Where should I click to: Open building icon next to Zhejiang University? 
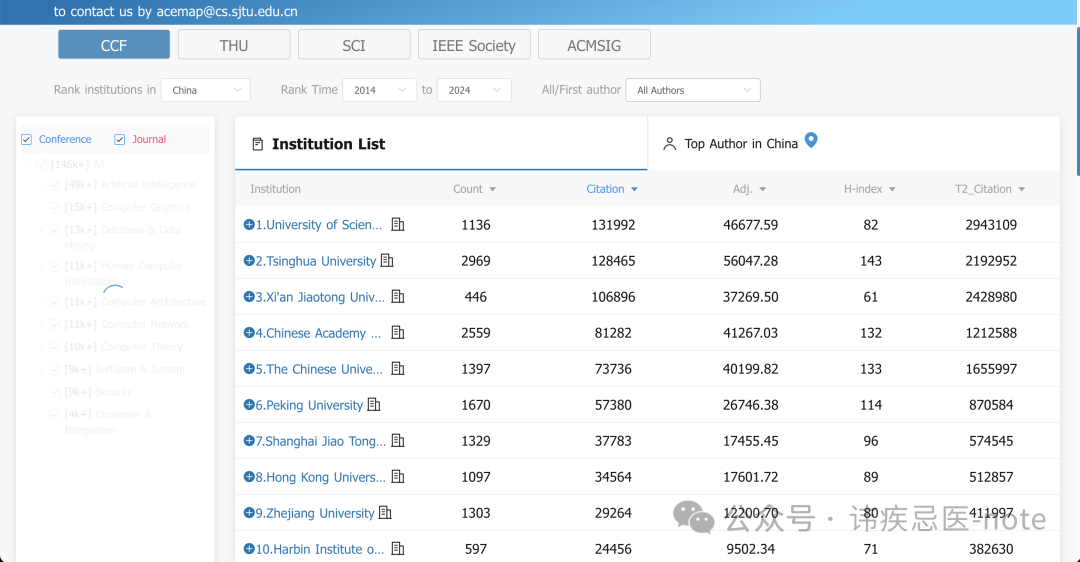point(385,512)
